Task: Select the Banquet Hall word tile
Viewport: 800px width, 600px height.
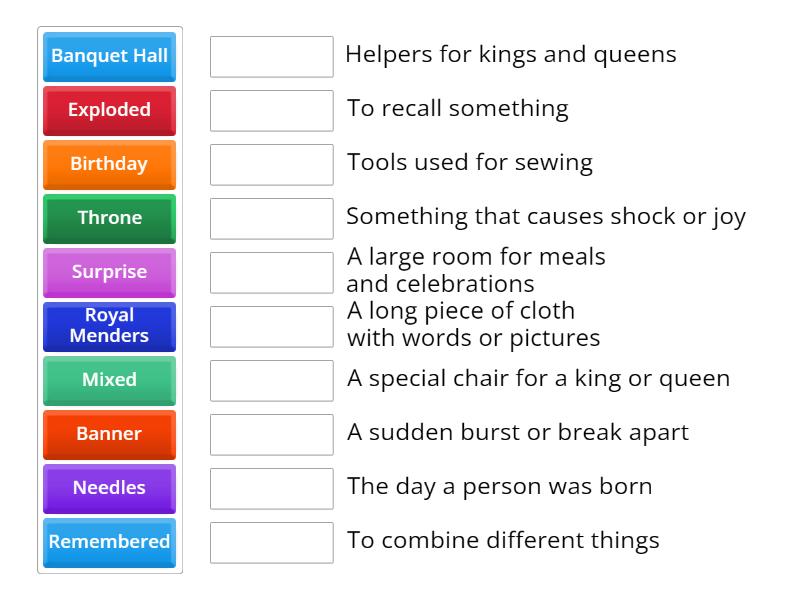Action: [x=109, y=56]
